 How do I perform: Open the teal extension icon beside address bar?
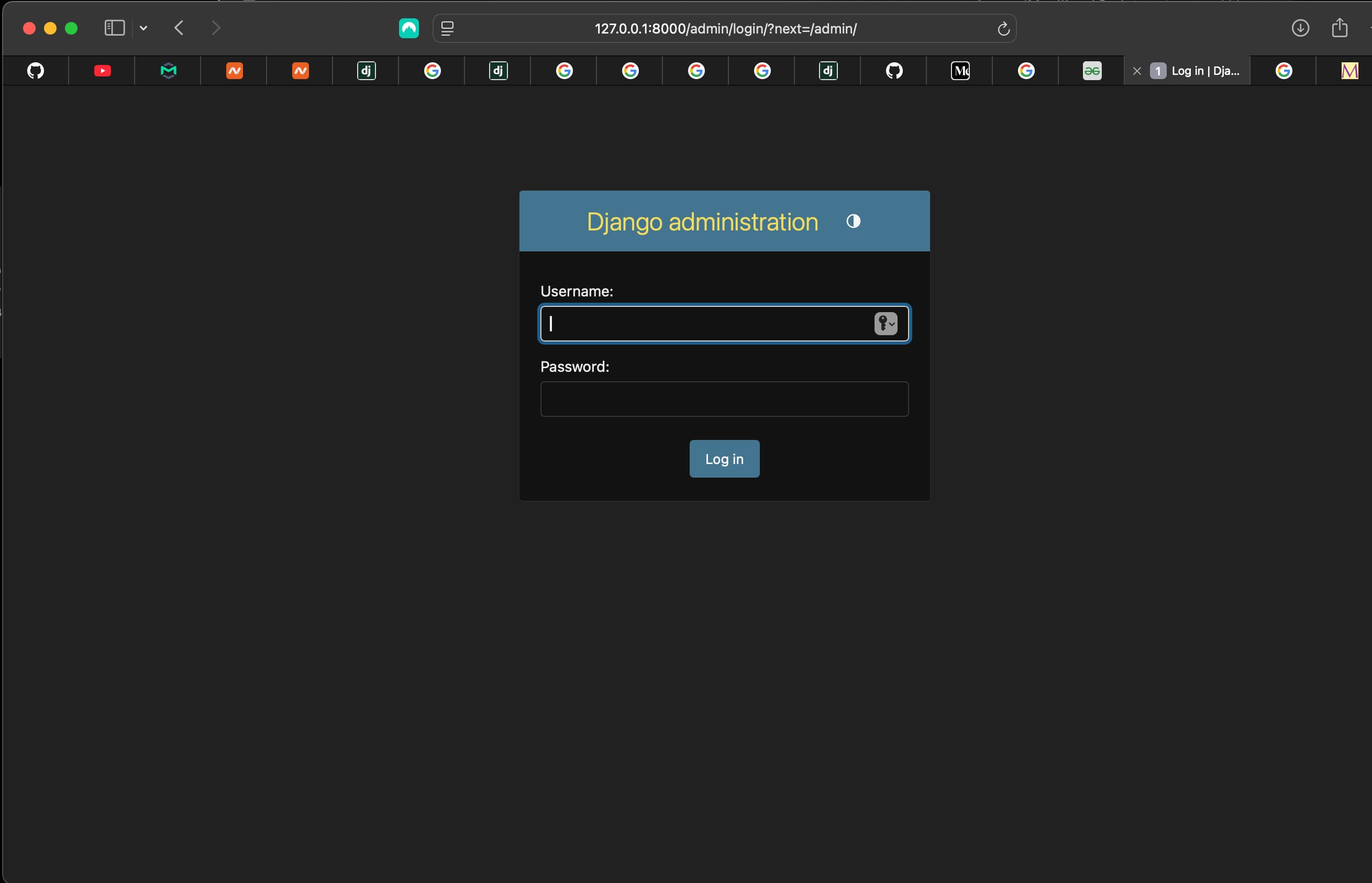409,28
